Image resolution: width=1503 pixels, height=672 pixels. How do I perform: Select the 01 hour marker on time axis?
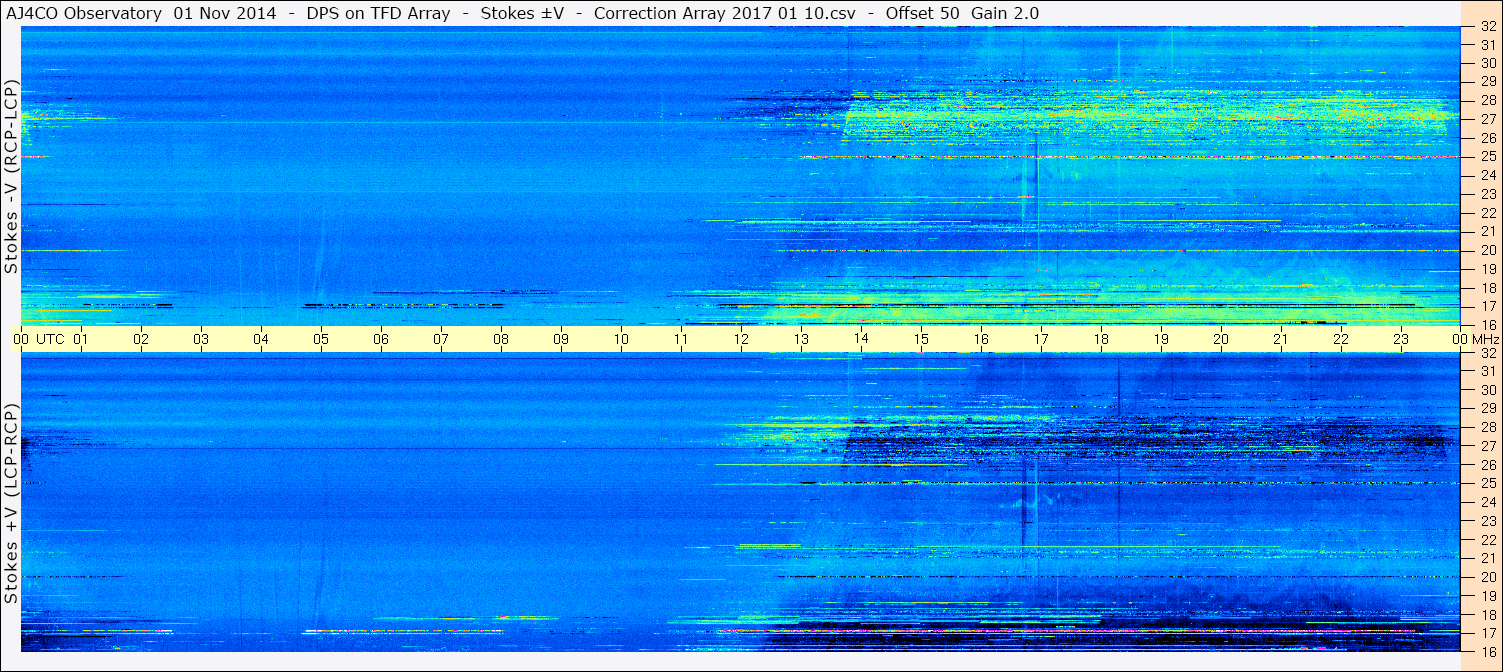tap(81, 339)
